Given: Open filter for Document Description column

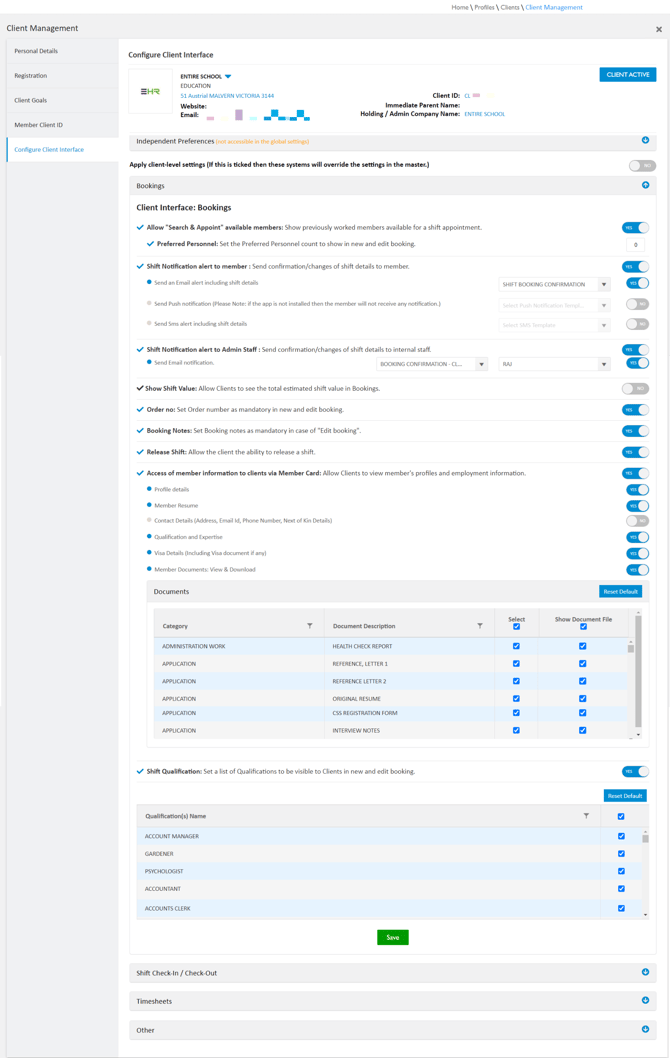Looking at the screenshot, I should click(480, 626).
